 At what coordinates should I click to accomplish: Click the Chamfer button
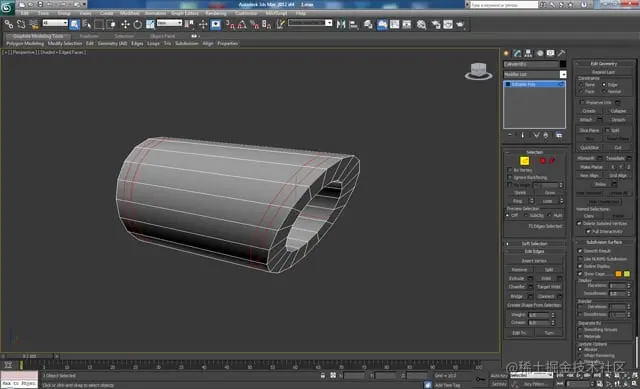(517, 287)
